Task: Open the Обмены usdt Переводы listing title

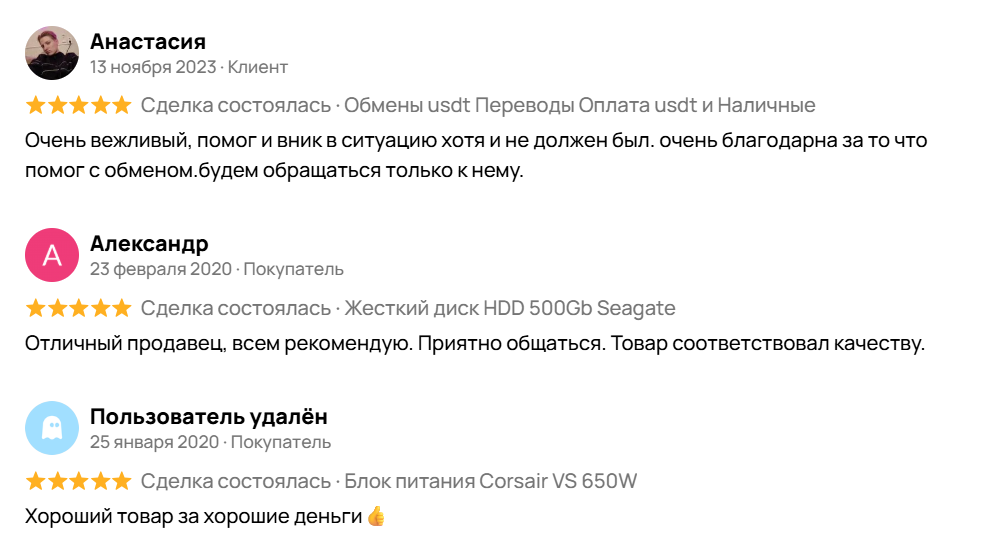Action: pyautogui.click(x=580, y=105)
